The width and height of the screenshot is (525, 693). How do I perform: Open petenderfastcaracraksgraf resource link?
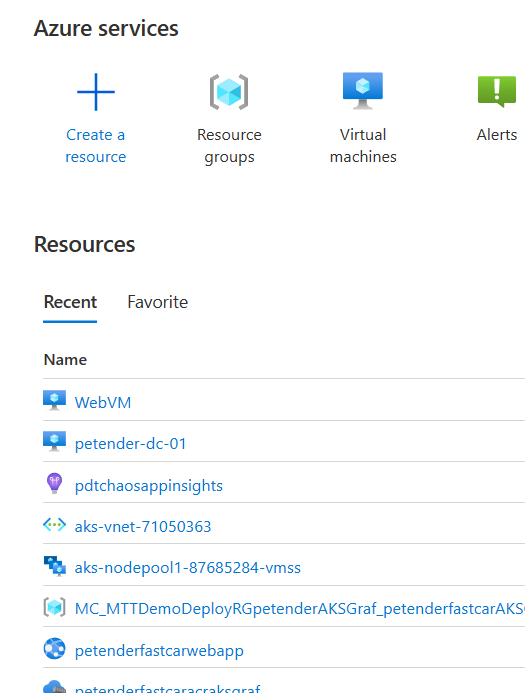[167, 688]
